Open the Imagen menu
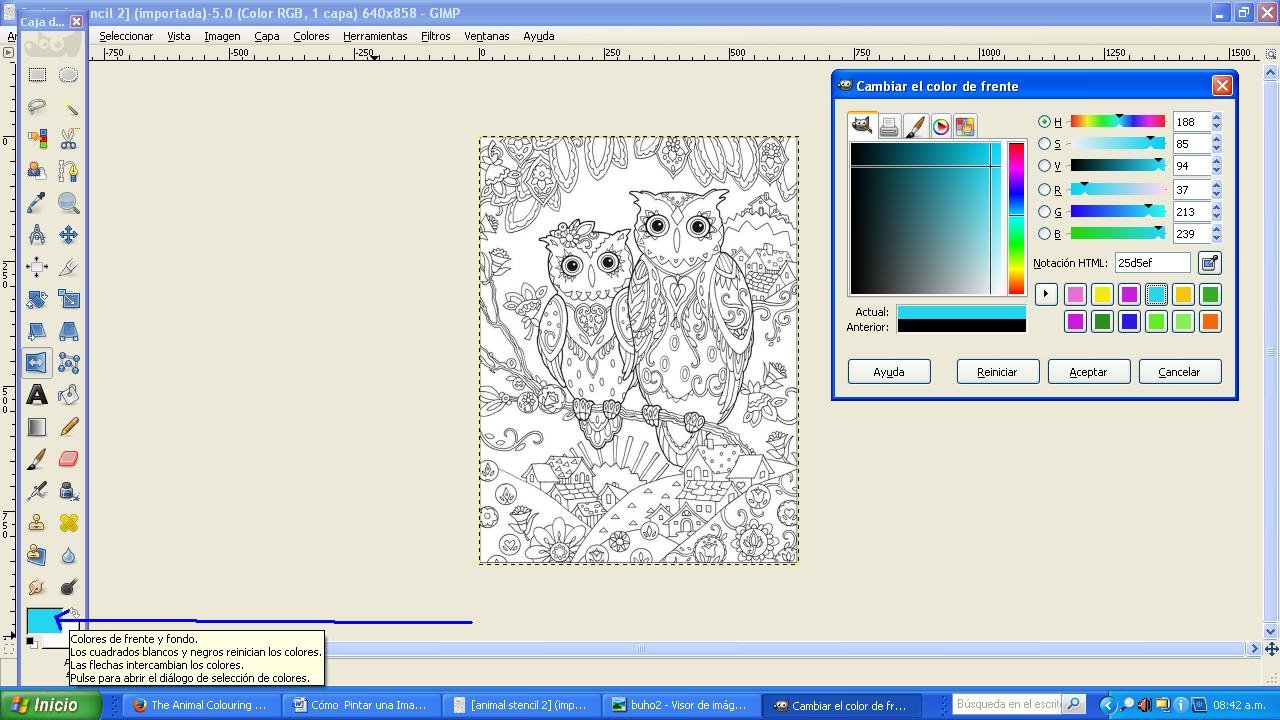Viewport: 1280px width, 720px height. coord(222,36)
